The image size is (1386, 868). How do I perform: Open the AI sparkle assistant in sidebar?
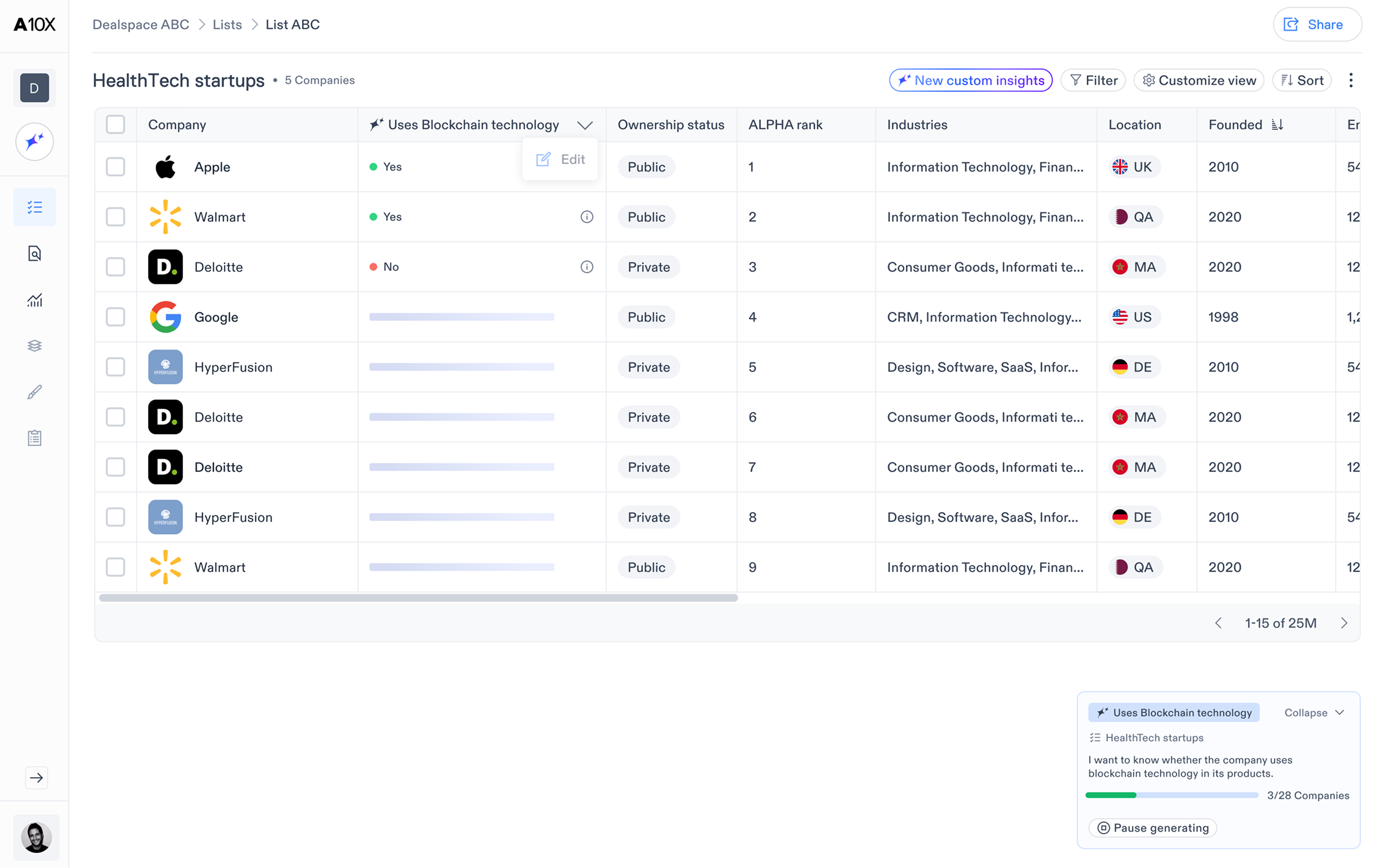[x=34, y=141]
